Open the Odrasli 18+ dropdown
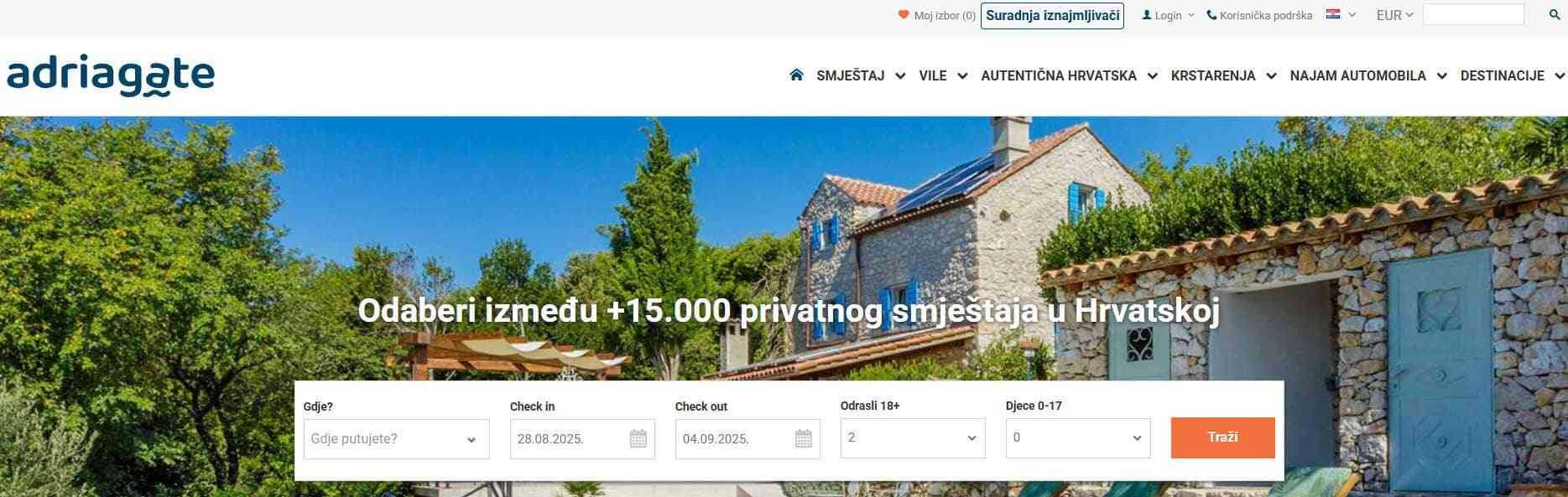 (913, 438)
